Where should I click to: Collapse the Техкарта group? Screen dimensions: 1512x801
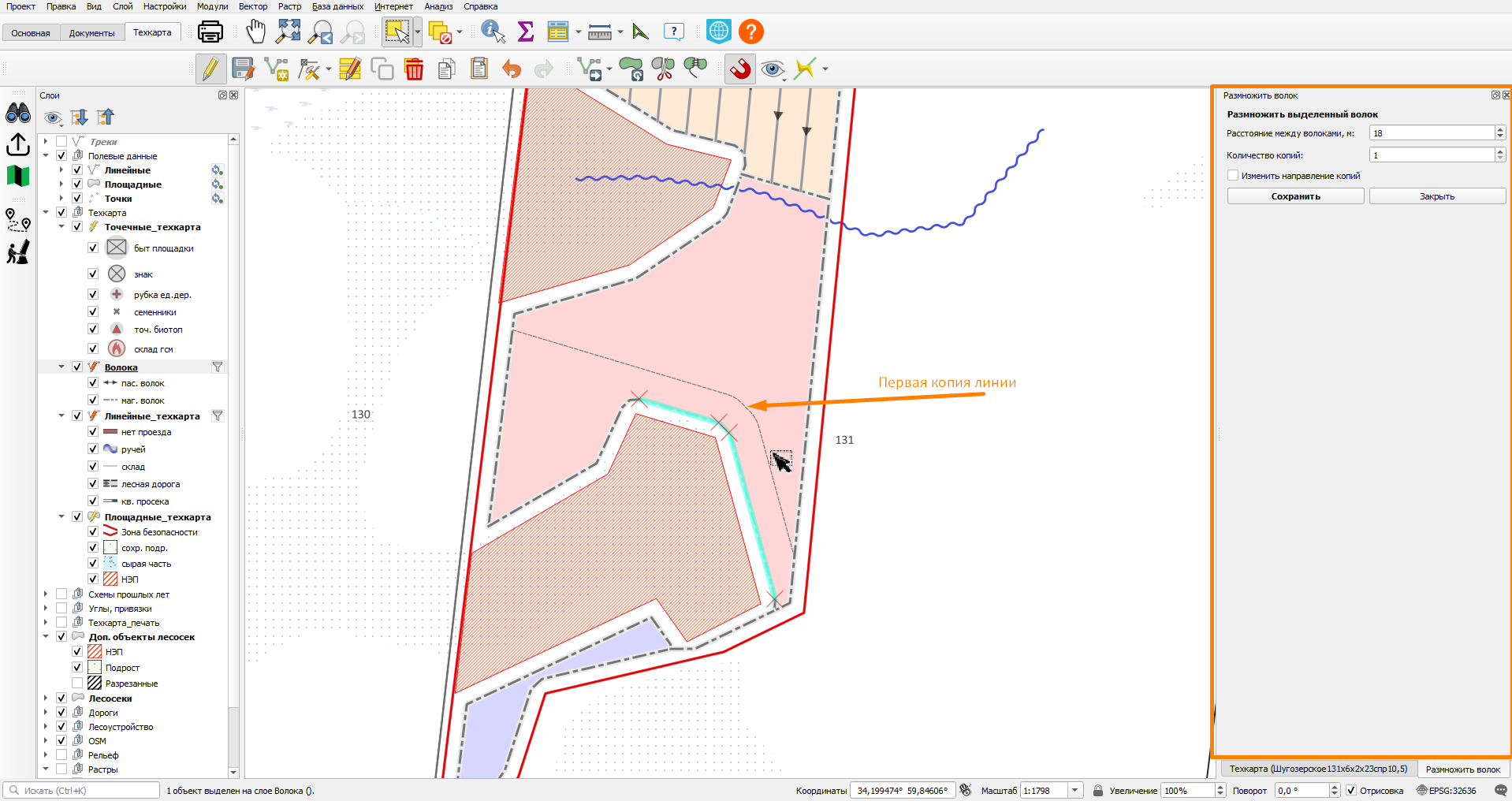pos(46,213)
